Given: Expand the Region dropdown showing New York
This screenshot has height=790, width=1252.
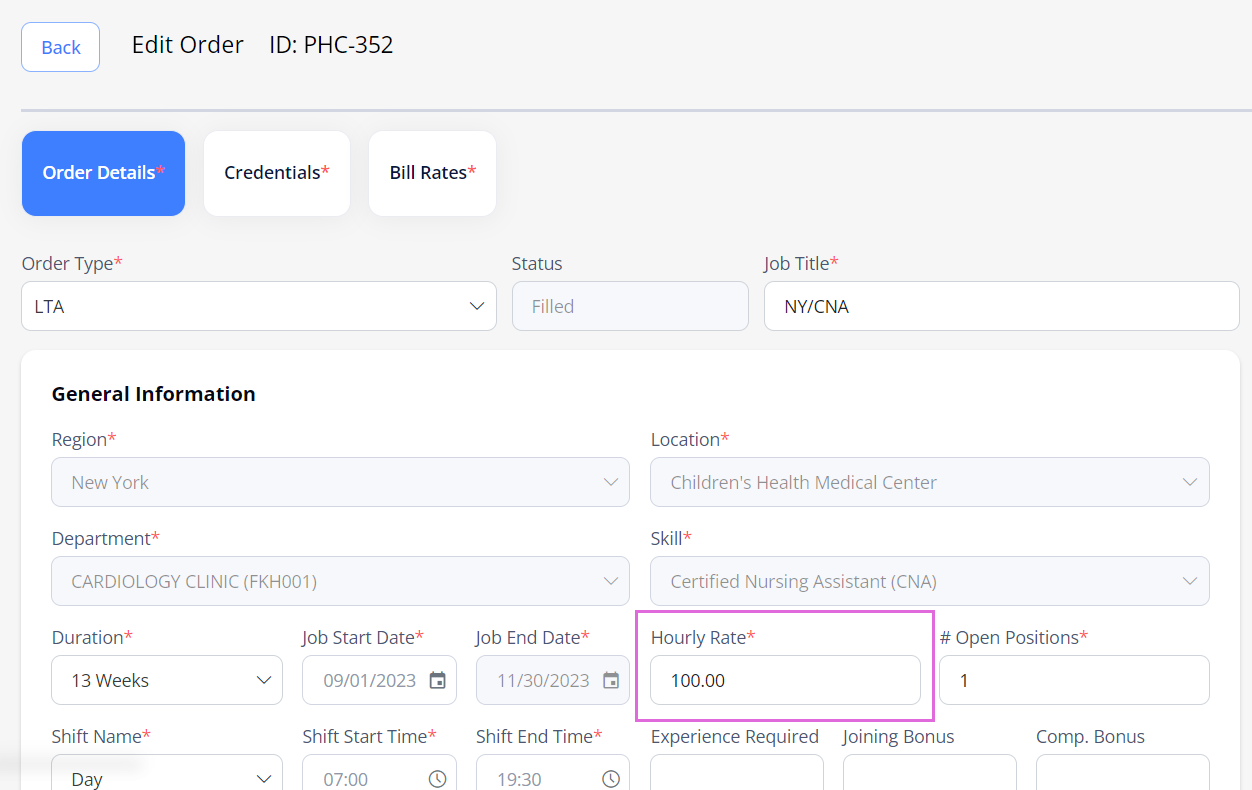Looking at the screenshot, I should tap(341, 482).
